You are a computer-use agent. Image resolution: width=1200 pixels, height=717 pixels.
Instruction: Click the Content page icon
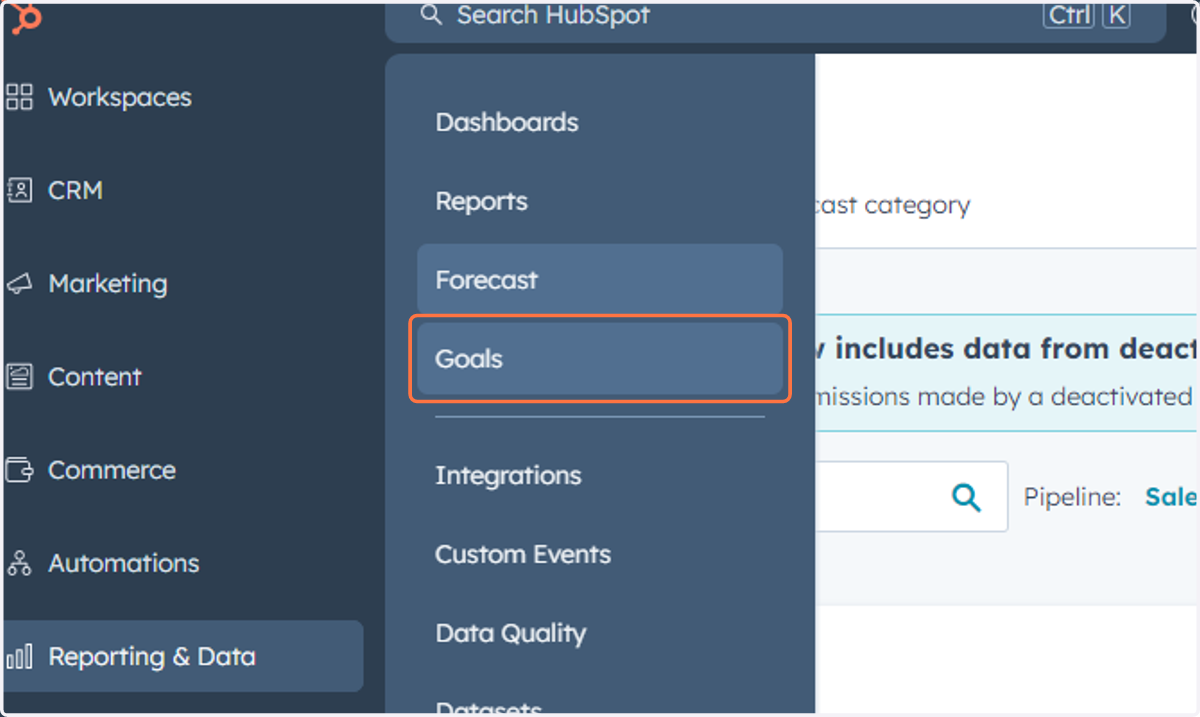pyautogui.click(x=19, y=377)
